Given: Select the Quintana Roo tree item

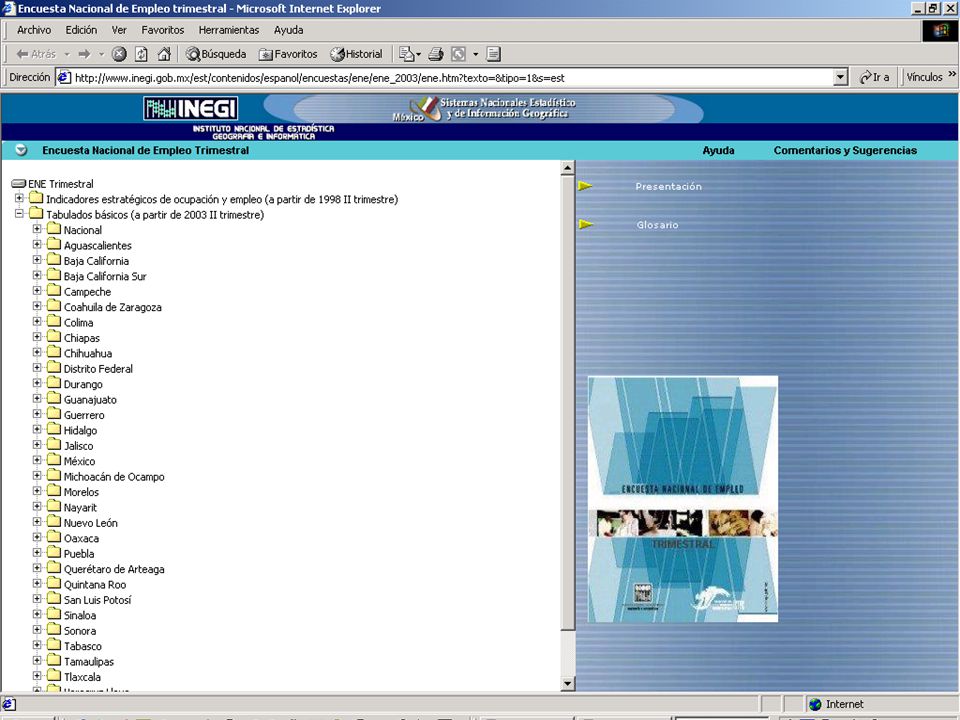Looking at the screenshot, I should click(95, 584).
